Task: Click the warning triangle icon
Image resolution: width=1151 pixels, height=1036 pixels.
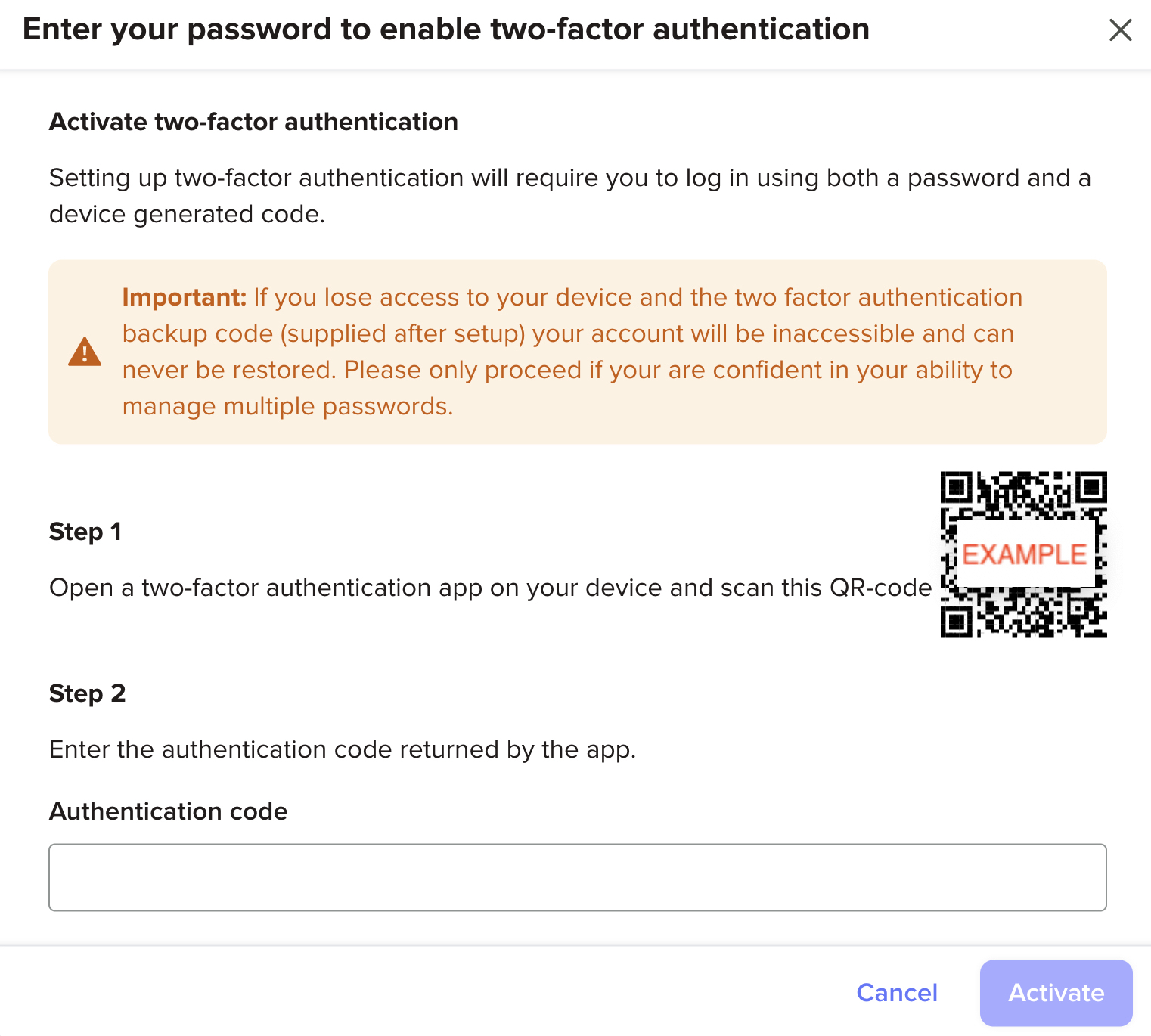Action: click(x=85, y=352)
